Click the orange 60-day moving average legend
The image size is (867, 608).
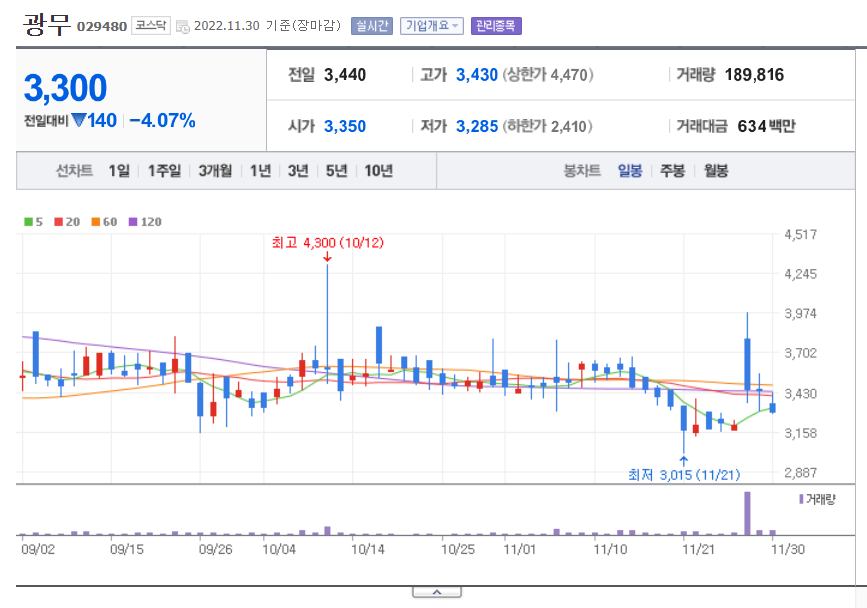[104, 222]
